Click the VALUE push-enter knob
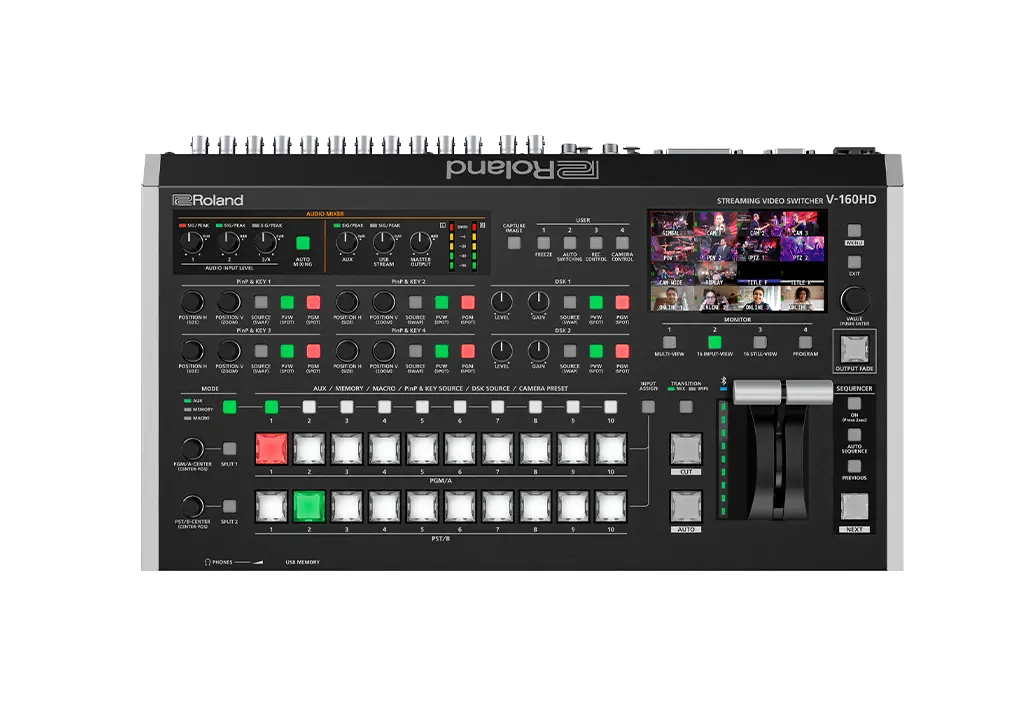The height and width of the screenshot is (706, 1024). click(x=854, y=300)
